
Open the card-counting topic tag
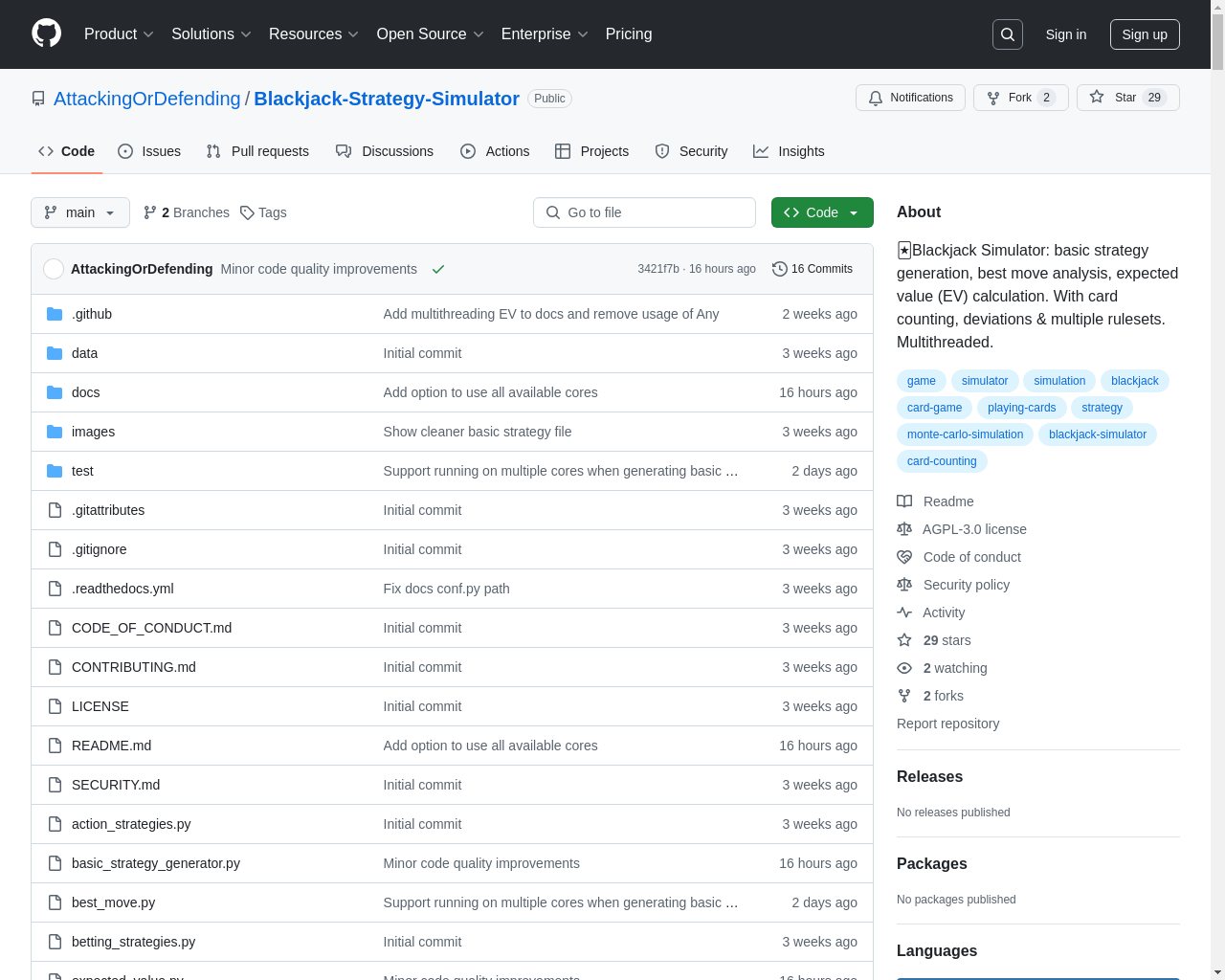[942, 461]
